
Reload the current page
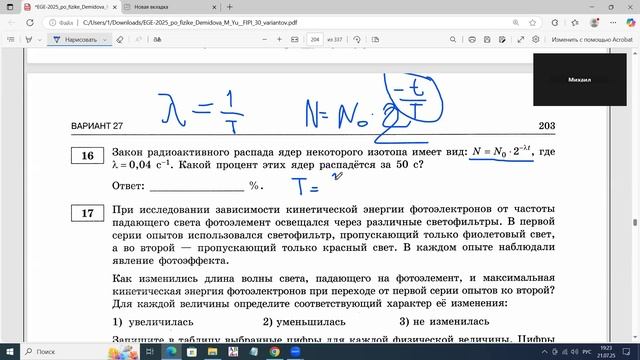pos(30,23)
